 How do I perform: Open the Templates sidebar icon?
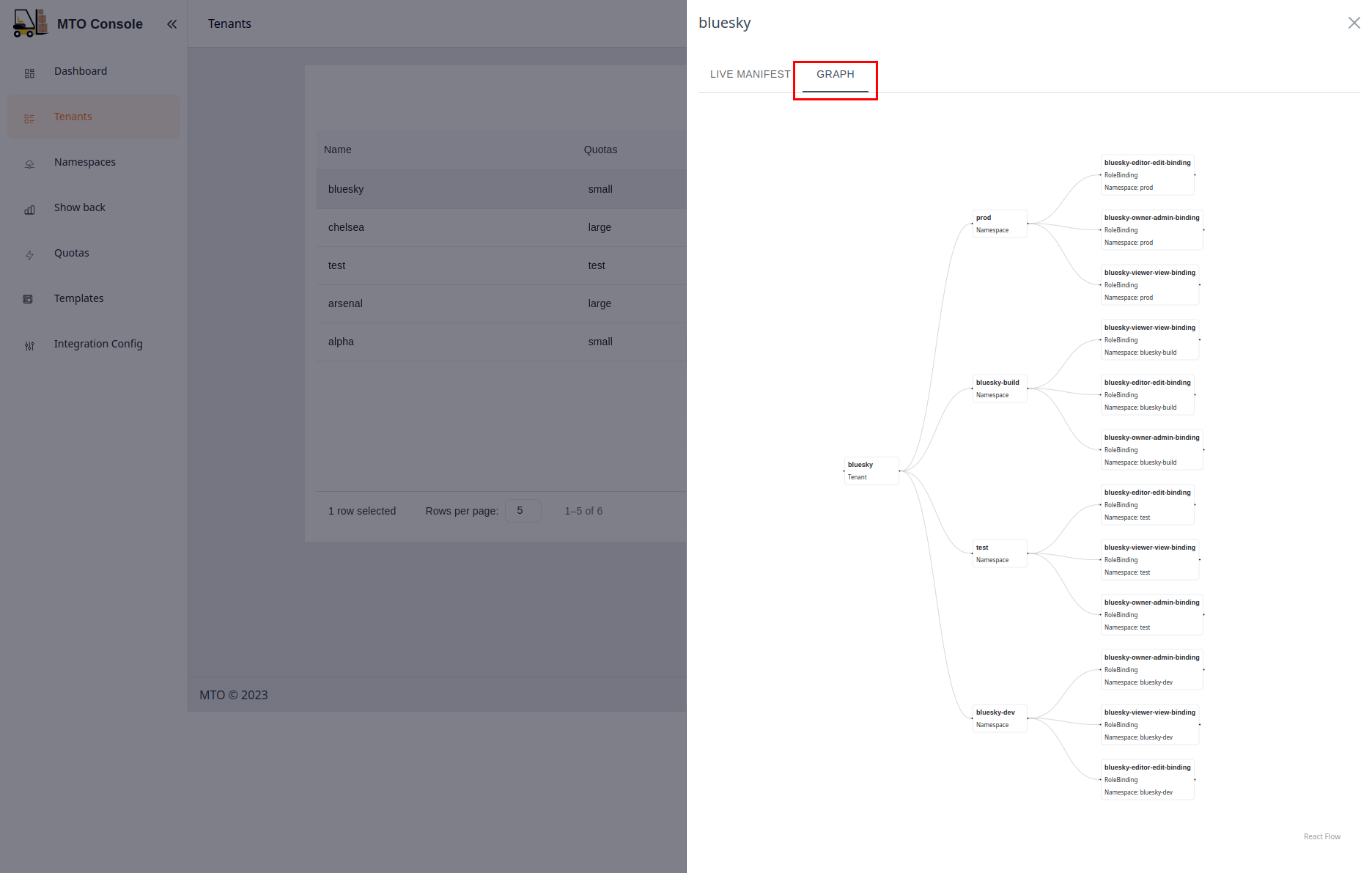pos(28,299)
